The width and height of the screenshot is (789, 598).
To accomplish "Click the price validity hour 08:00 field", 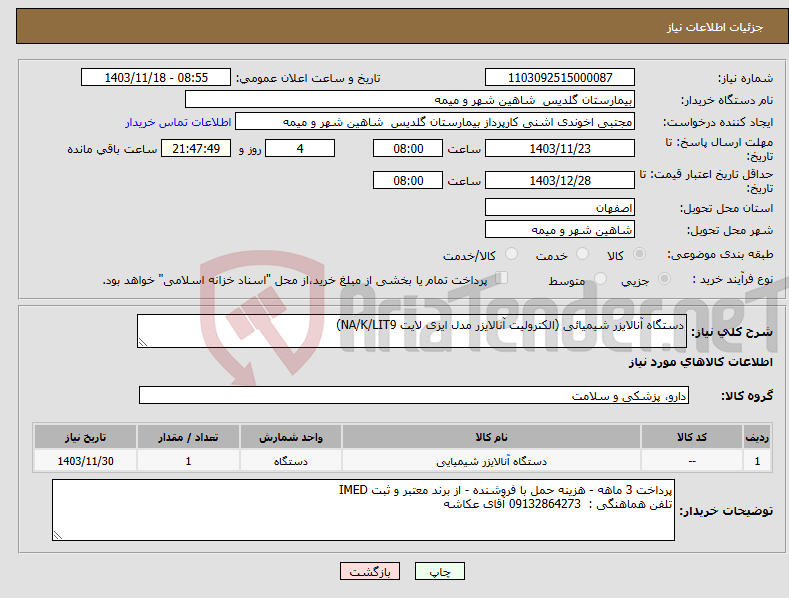I will pos(408,180).
